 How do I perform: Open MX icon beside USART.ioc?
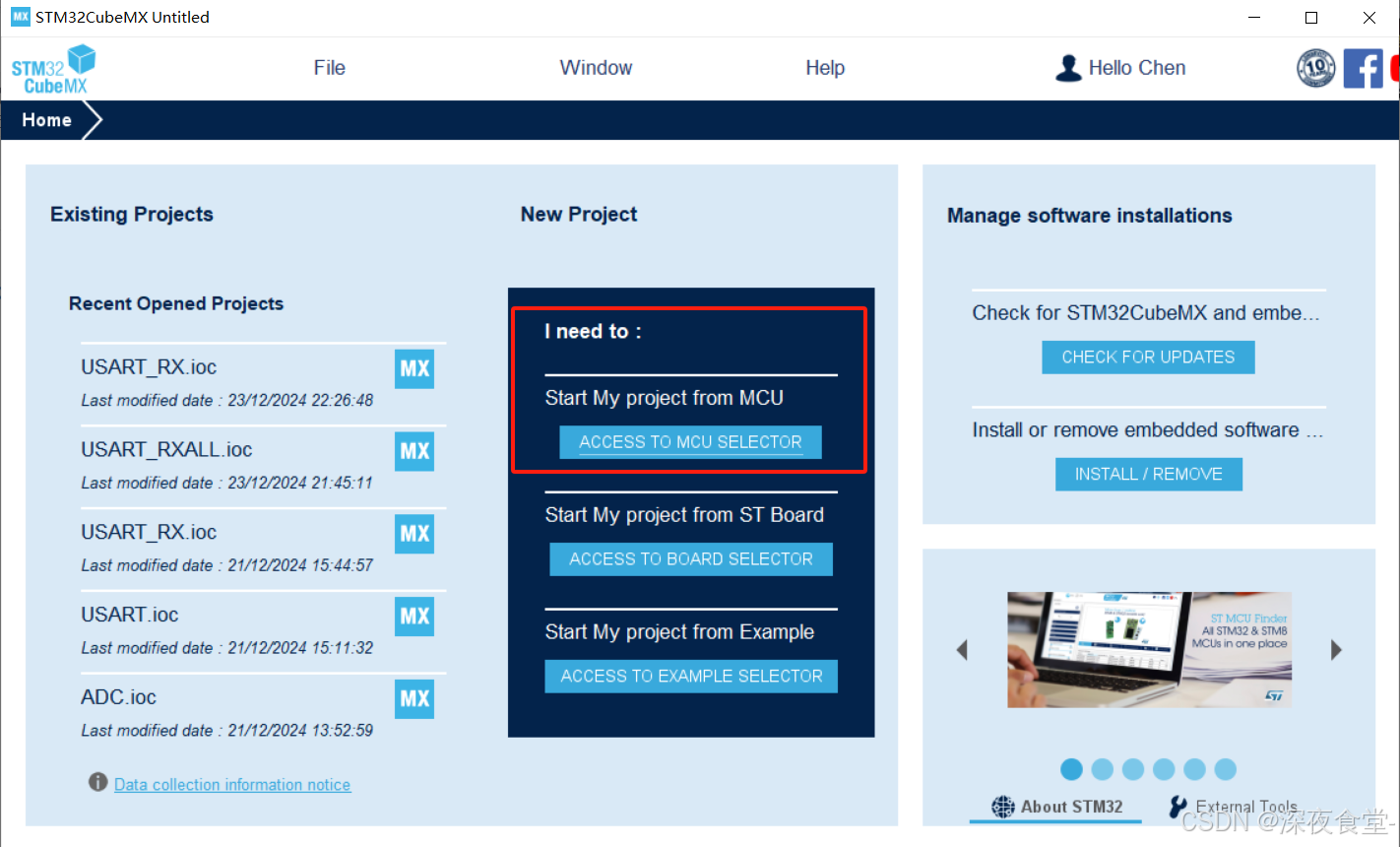click(x=414, y=617)
